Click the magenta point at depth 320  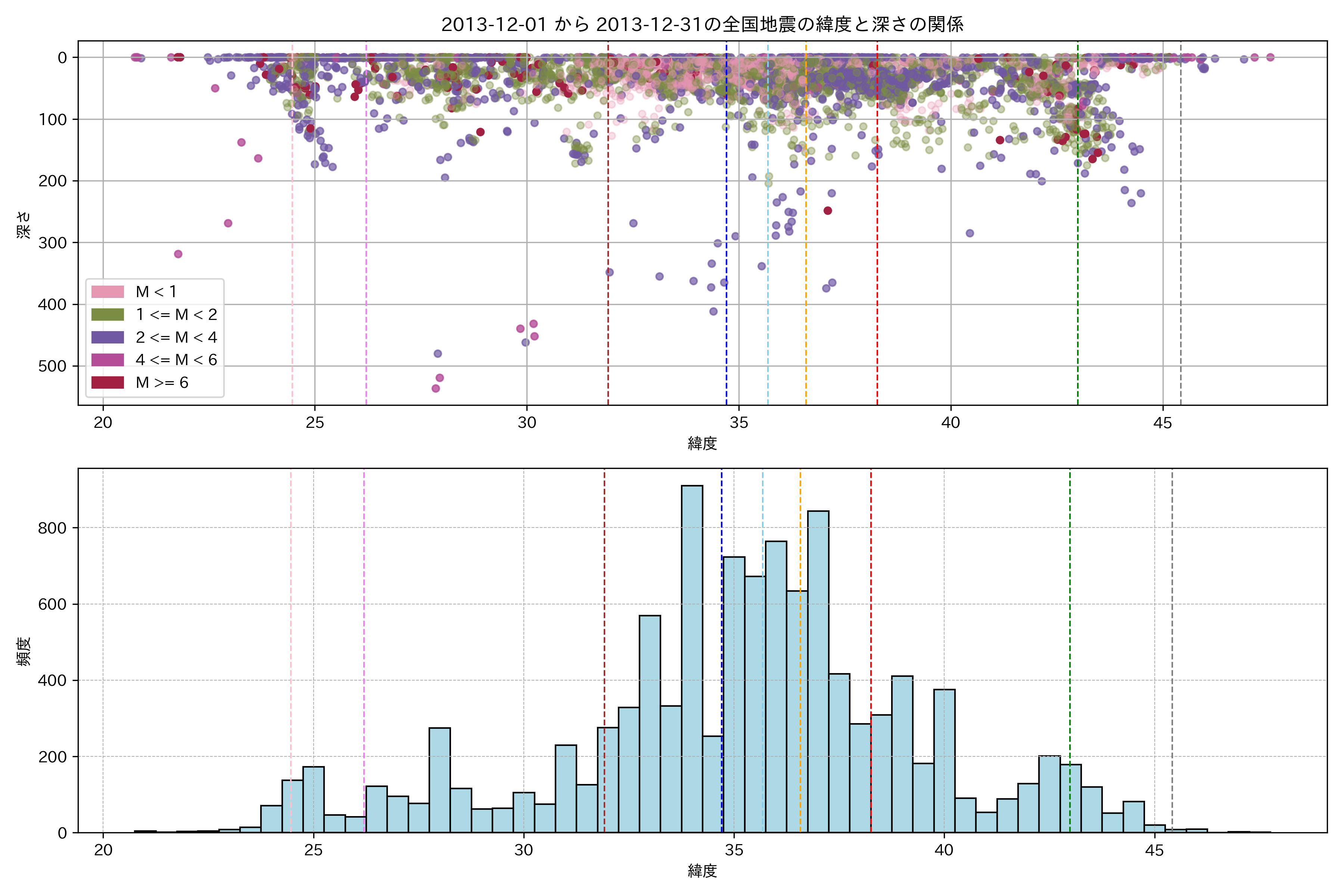[178, 254]
